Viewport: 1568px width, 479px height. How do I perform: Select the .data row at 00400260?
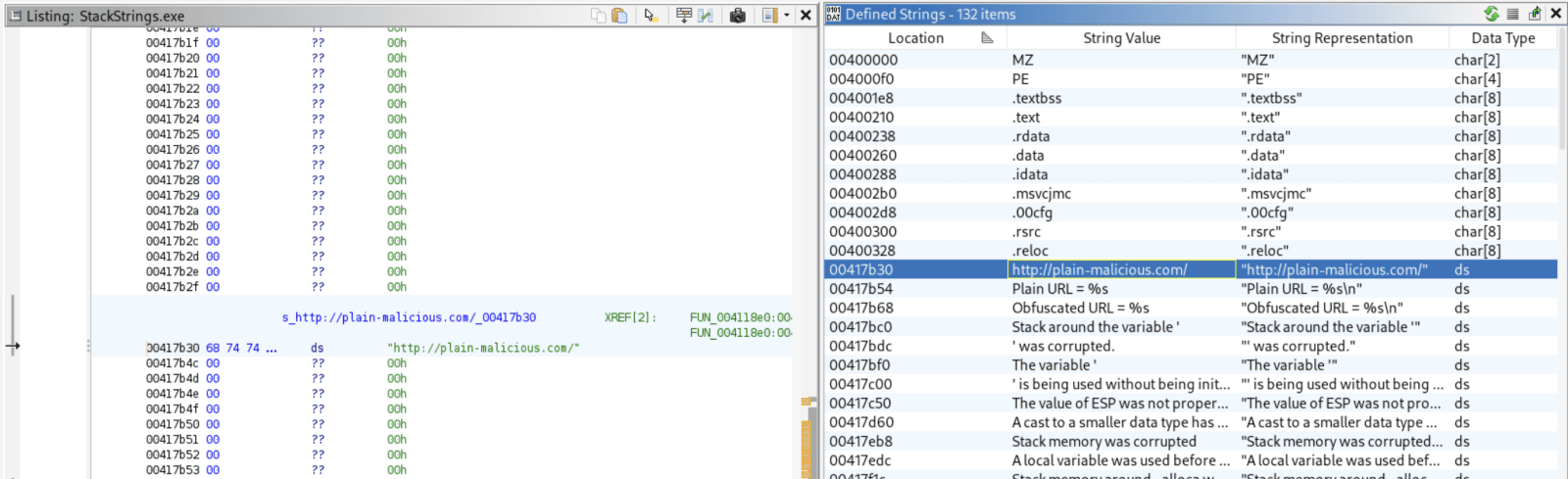(1192, 156)
